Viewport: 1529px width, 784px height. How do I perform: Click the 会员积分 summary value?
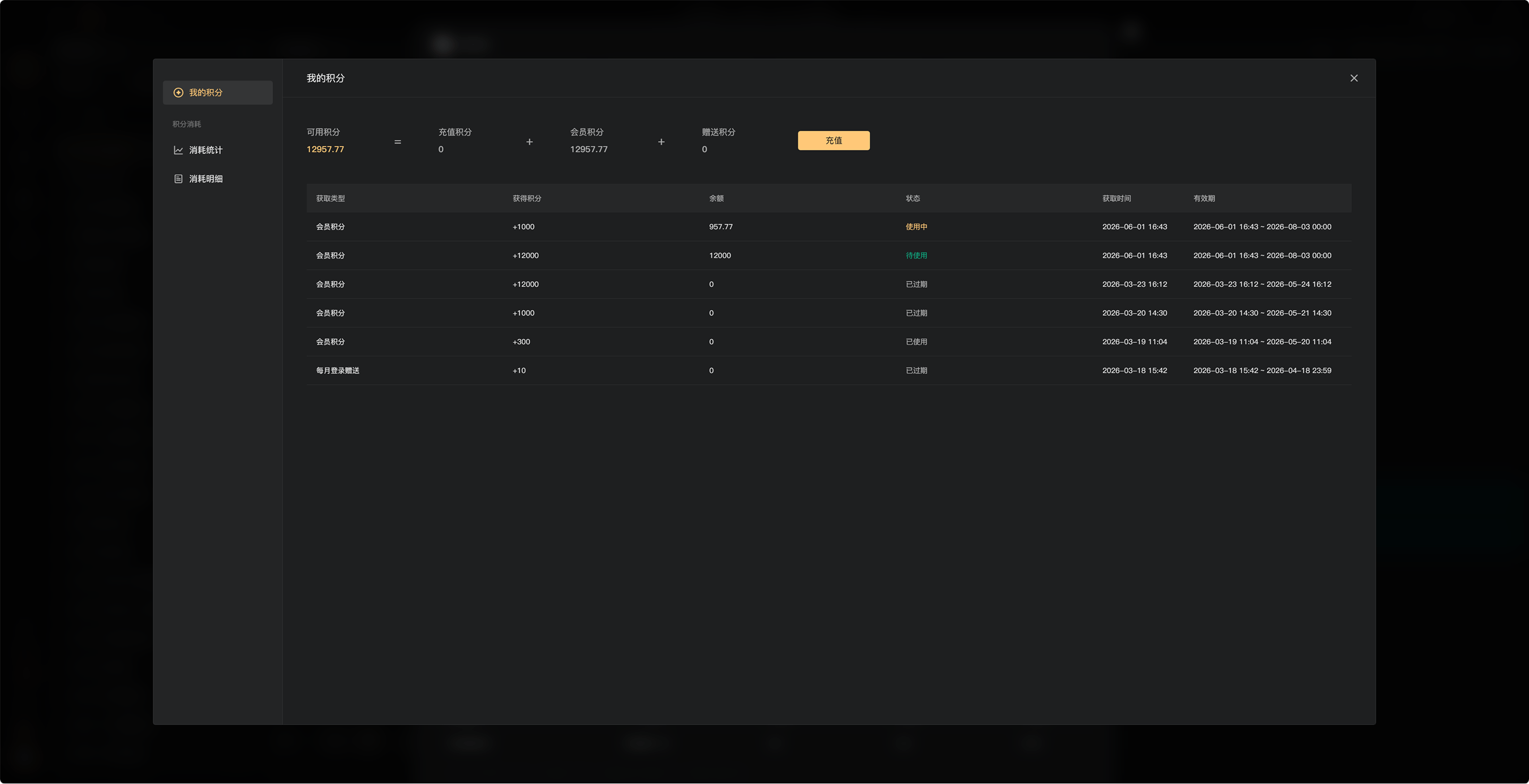589,150
